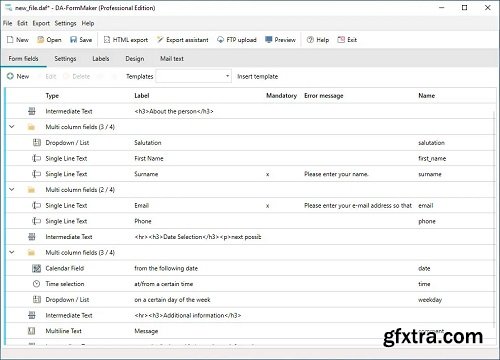Select the 'weekday' name cell
500x360 pixels.
click(x=430, y=300)
